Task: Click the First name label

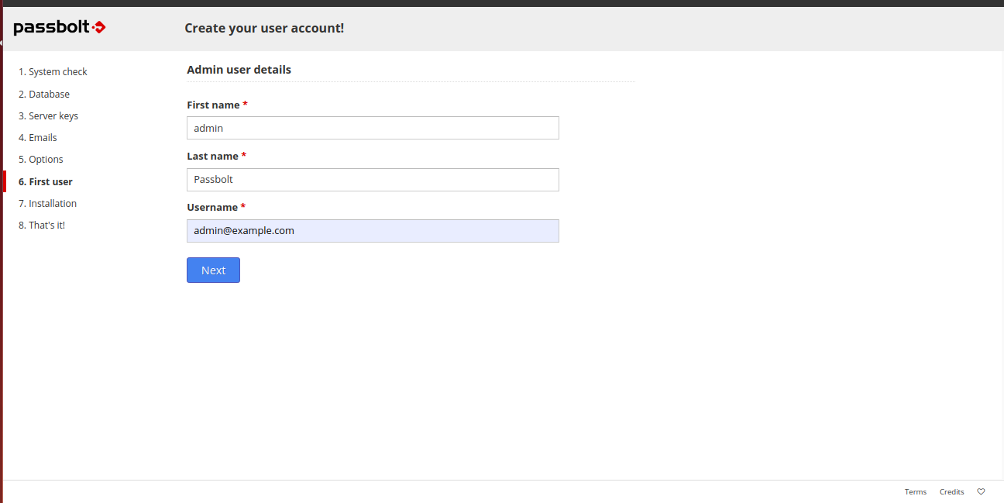Action: (213, 104)
